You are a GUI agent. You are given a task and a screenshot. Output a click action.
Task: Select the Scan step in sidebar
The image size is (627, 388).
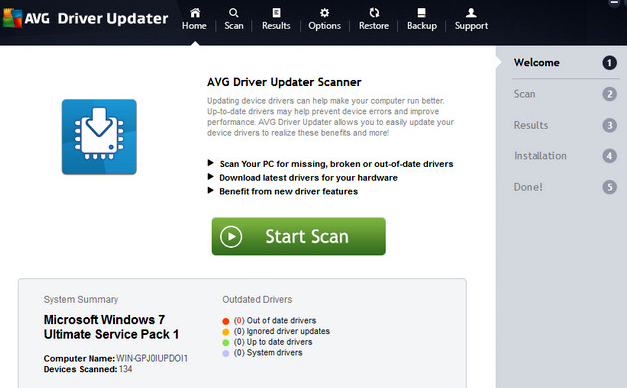[524, 94]
